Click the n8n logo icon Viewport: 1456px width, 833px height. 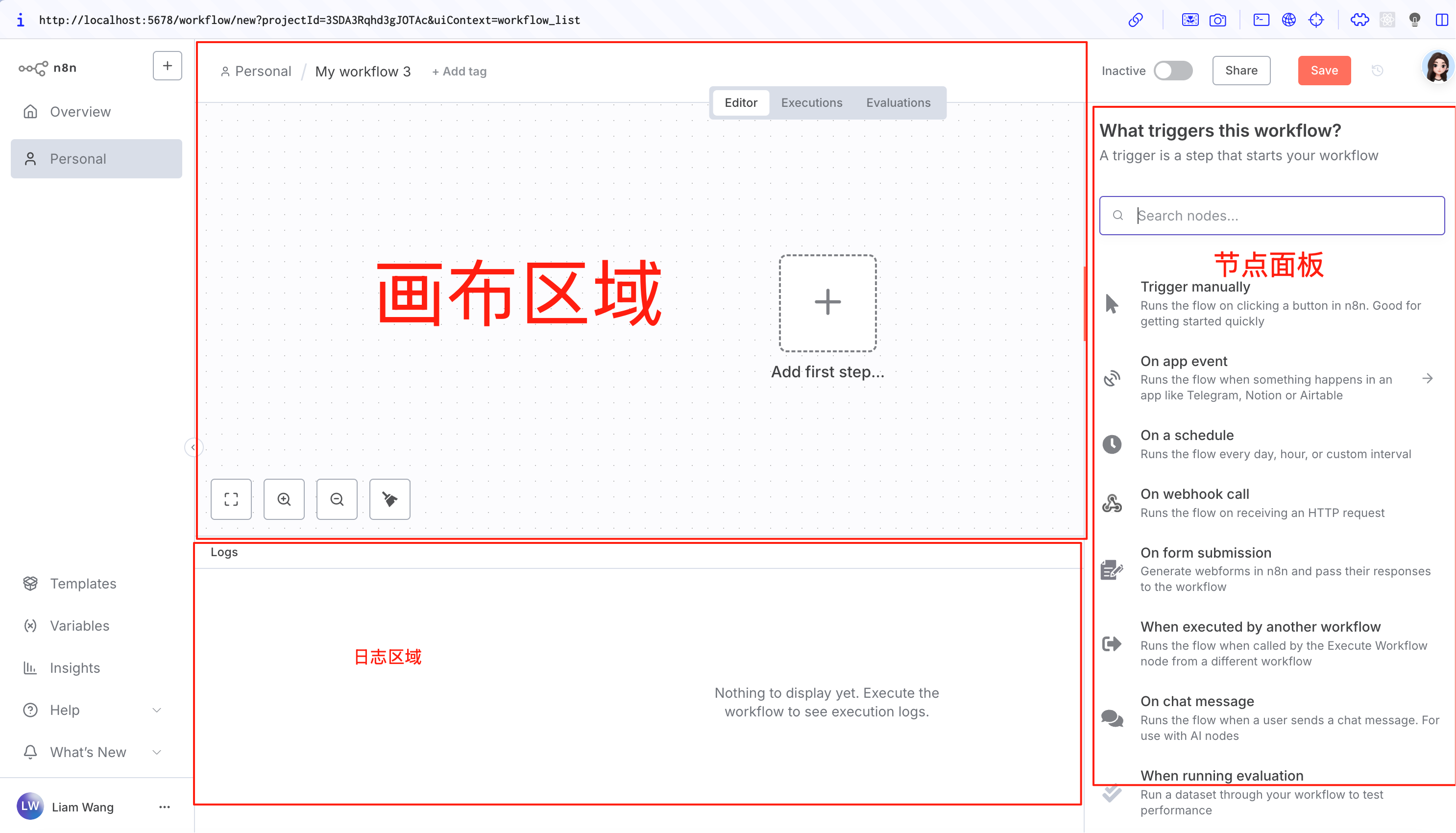click(x=33, y=68)
